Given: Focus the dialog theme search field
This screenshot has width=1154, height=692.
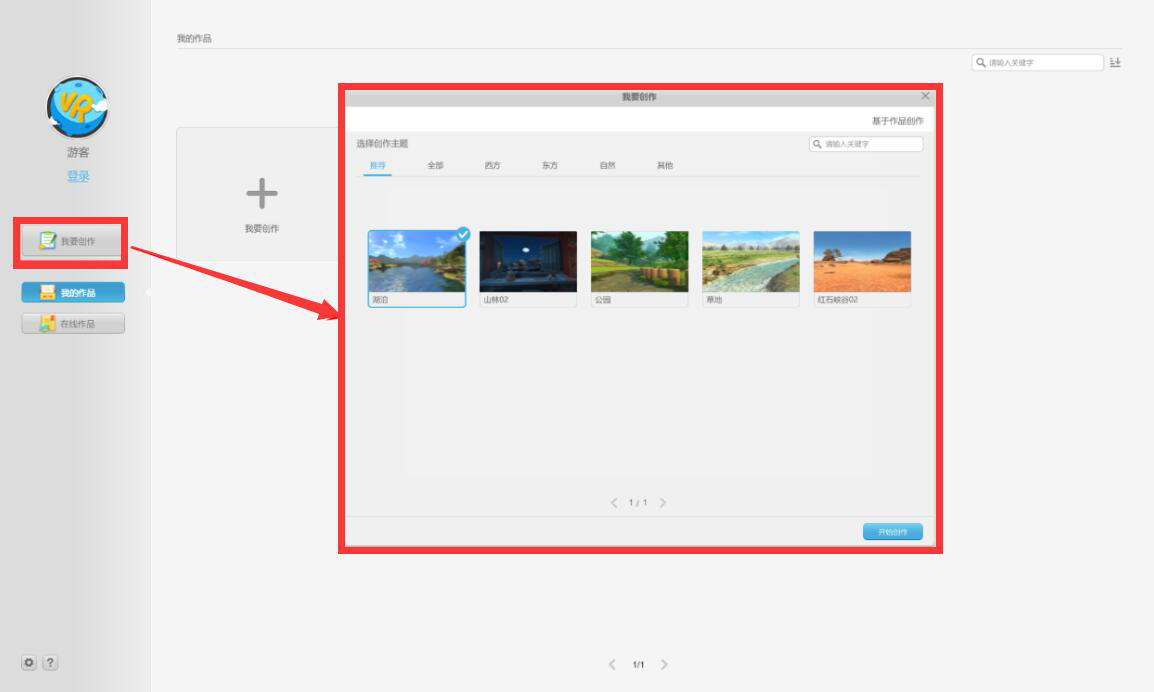Looking at the screenshot, I should 866,144.
